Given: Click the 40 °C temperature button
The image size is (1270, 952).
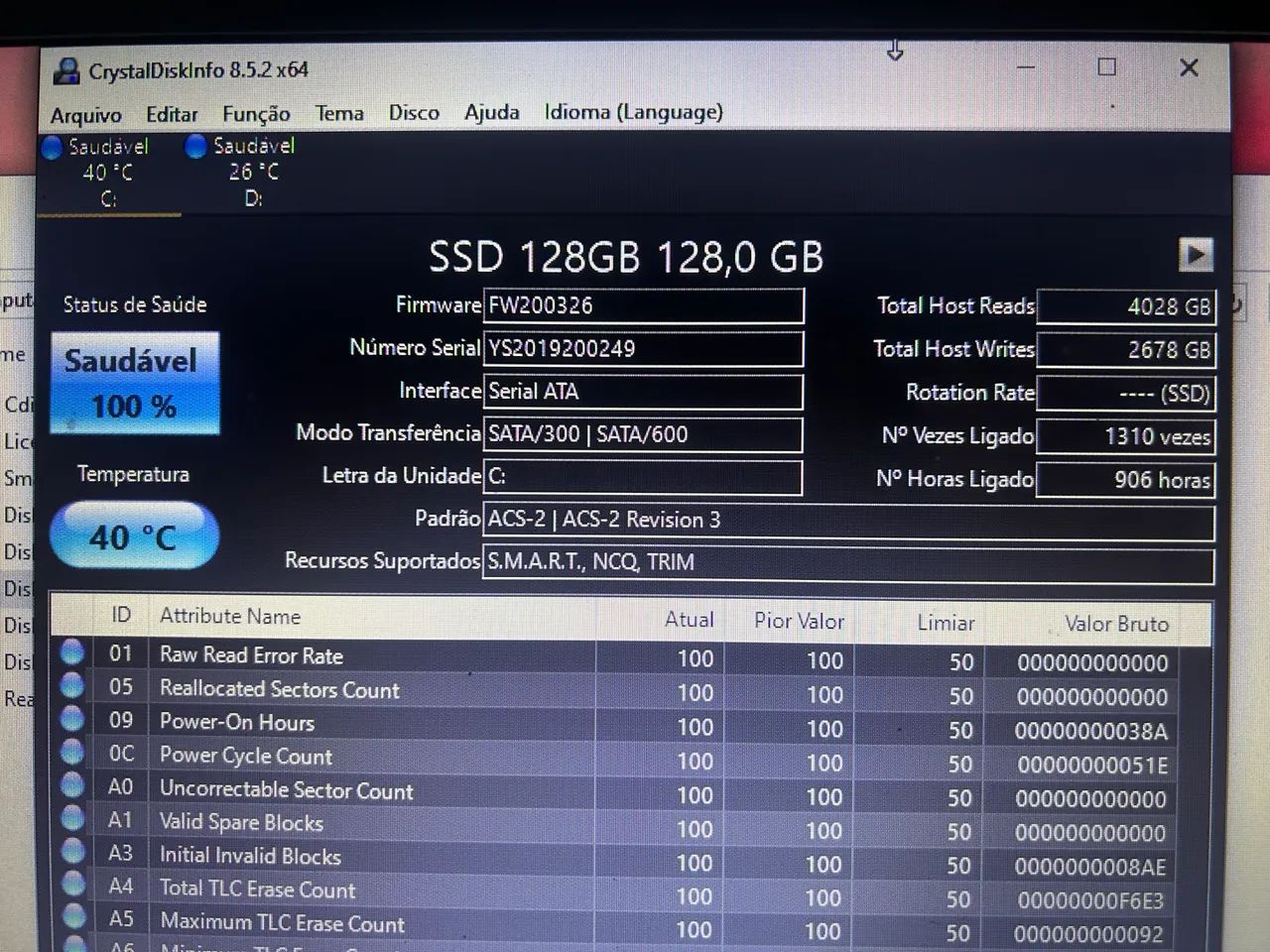Looking at the screenshot, I should click(134, 535).
